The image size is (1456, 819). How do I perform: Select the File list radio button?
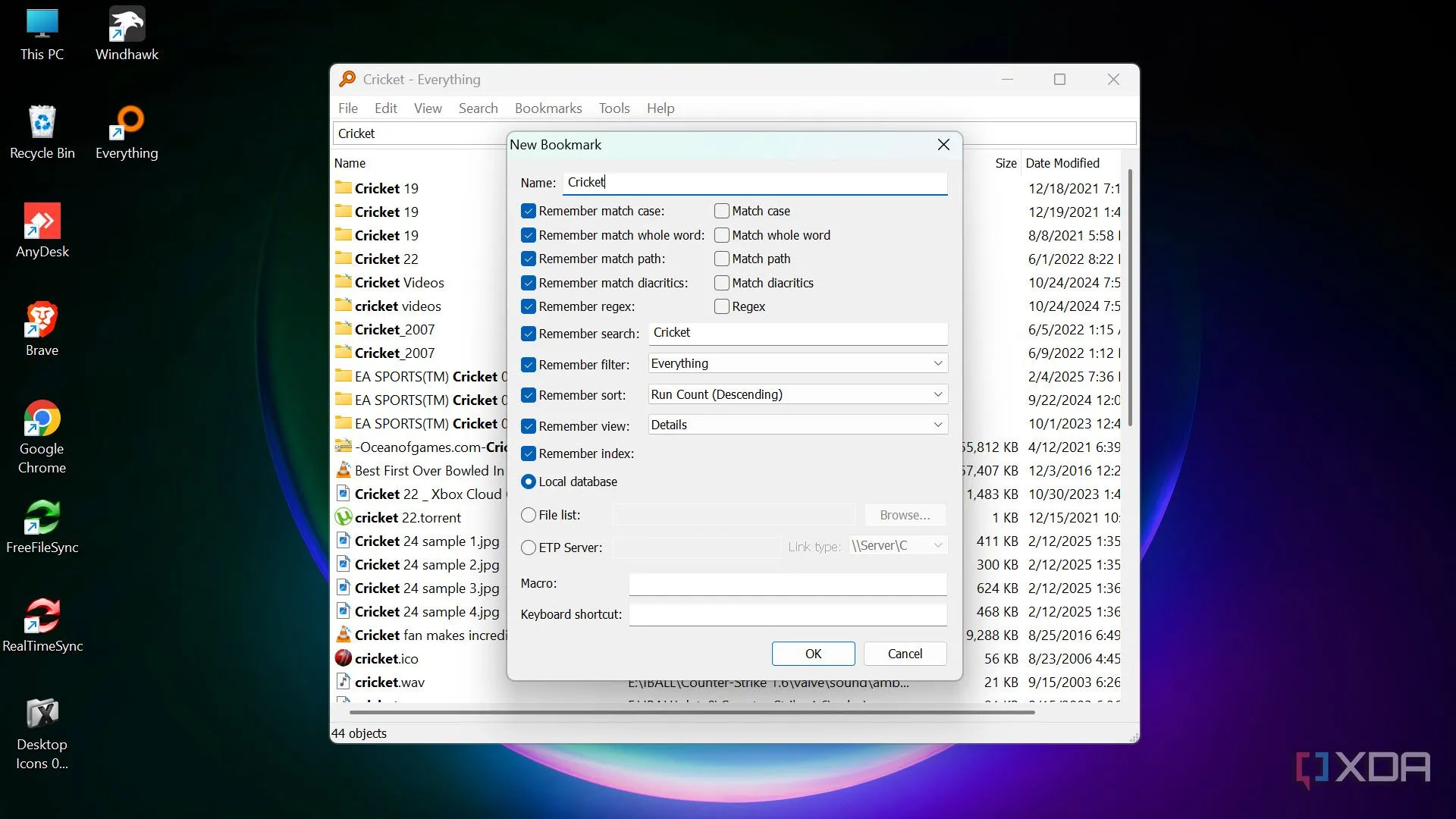529,515
